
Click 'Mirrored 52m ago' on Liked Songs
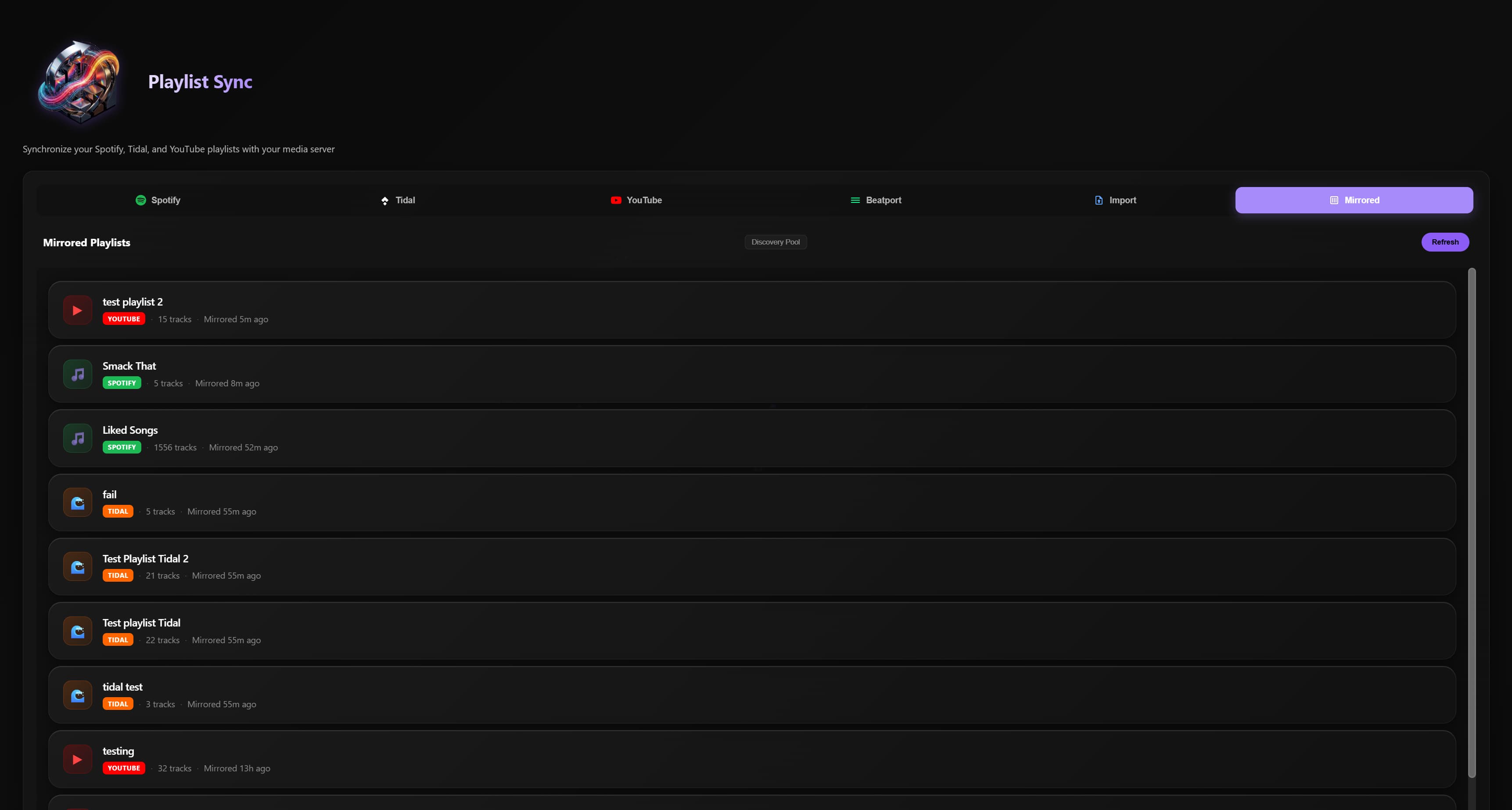pyautogui.click(x=244, y=447)
